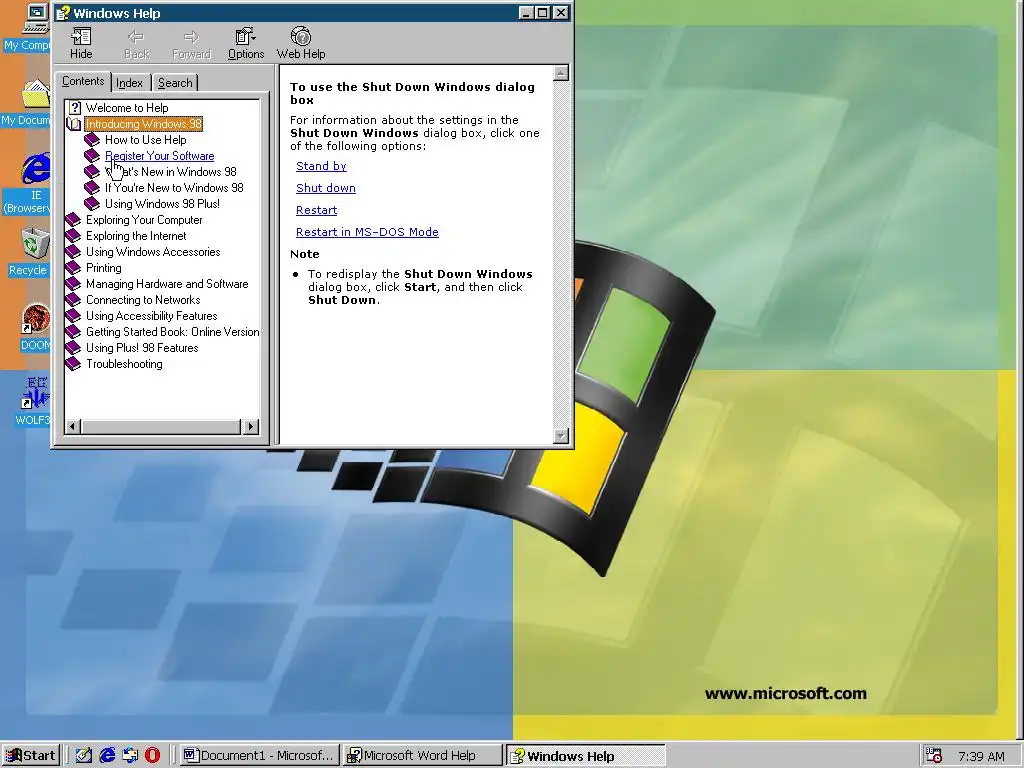The image size is (1024, 768).
Task: Click the 7:39 AM system clock
Action: [x=982, y=756]
